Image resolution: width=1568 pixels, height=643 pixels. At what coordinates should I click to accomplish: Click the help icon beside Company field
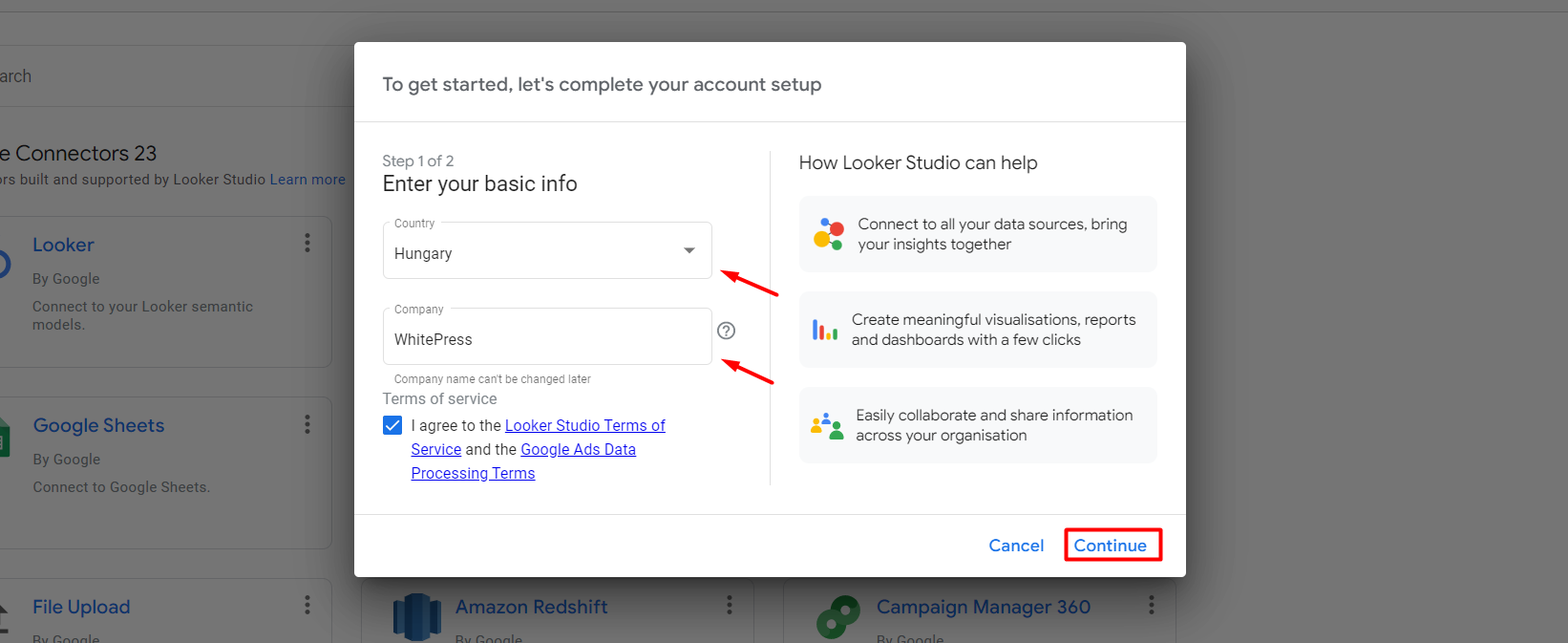point(727,331)
